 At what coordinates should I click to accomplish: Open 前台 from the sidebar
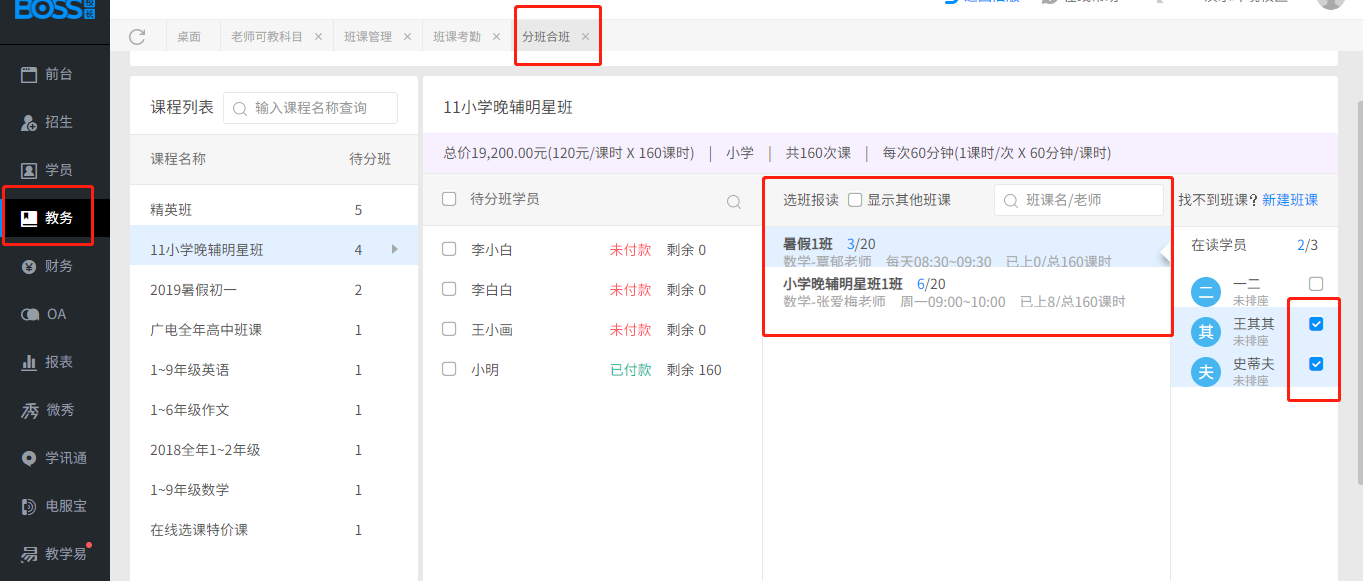pyautogui.click(x=55, y=74)
